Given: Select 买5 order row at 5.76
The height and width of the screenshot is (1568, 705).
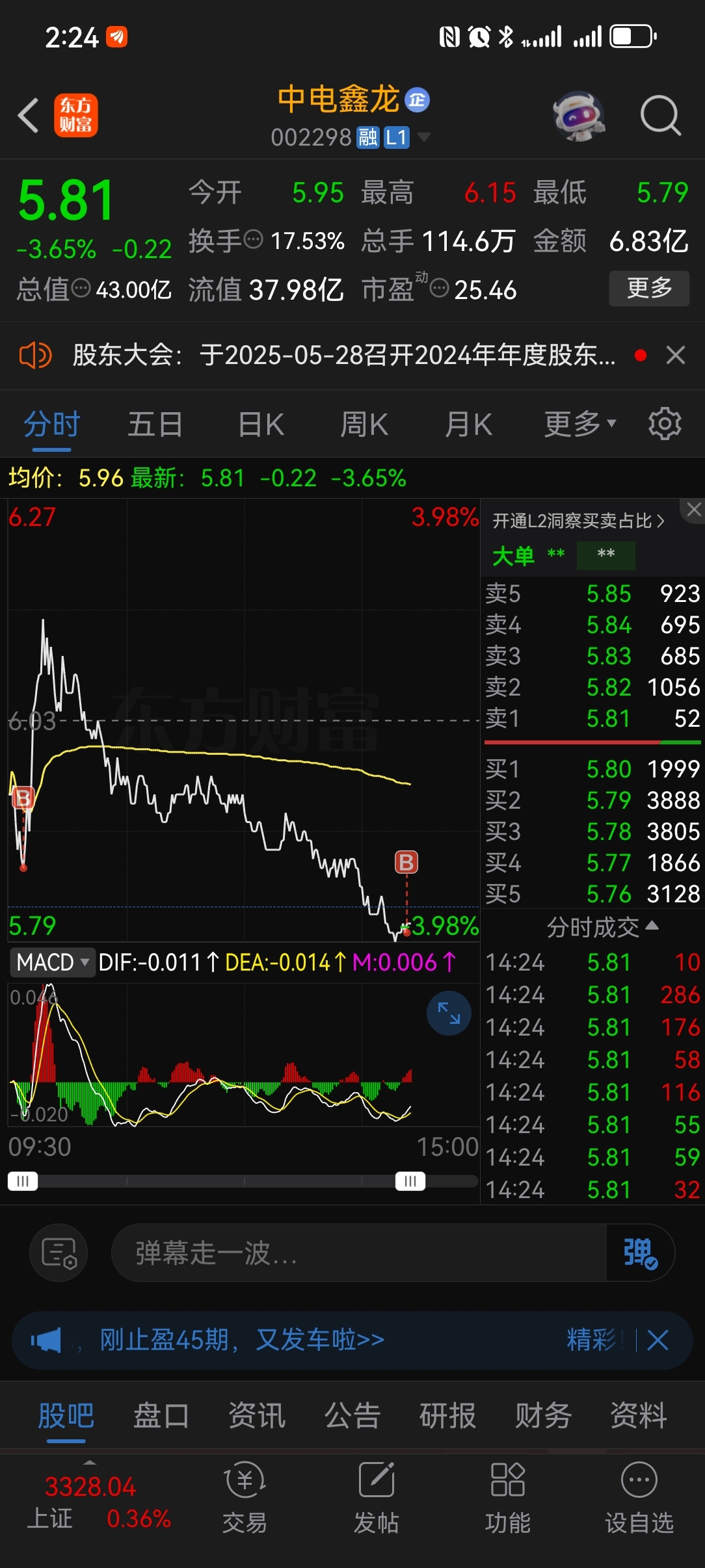Looking at the screenshot, I should (592, 894).
